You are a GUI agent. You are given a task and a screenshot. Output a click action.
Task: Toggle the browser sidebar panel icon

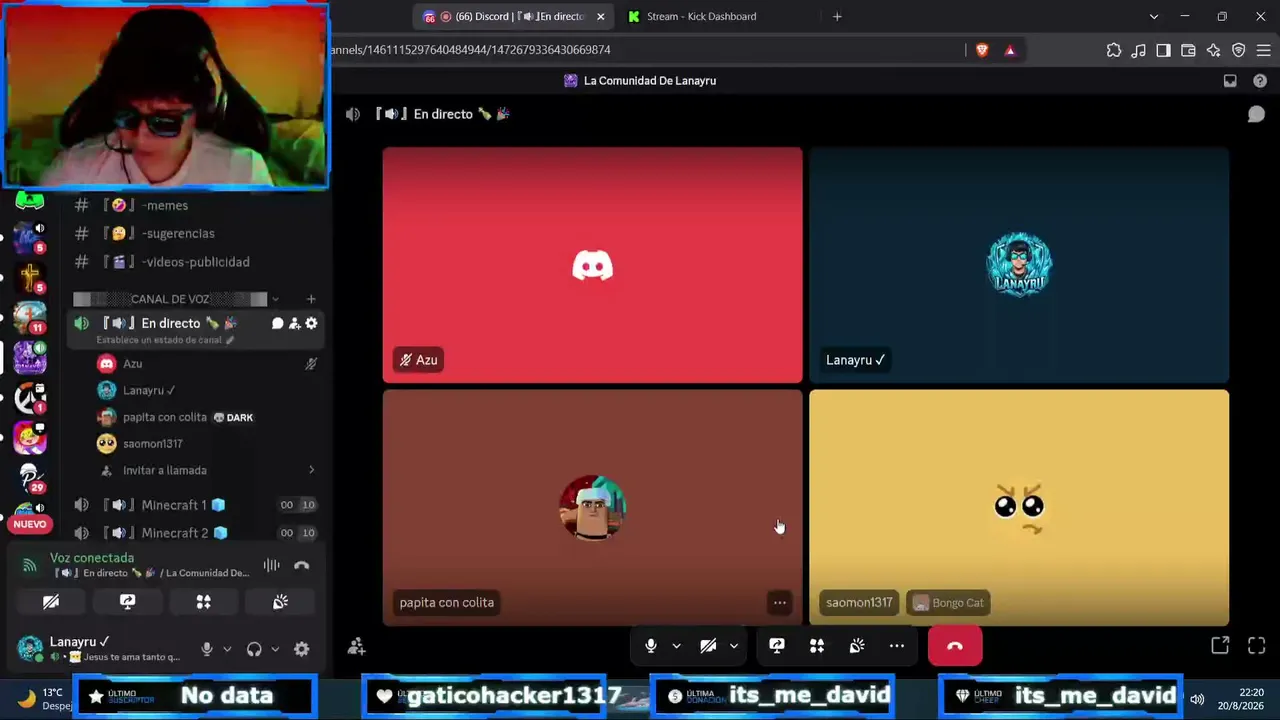1163,50
